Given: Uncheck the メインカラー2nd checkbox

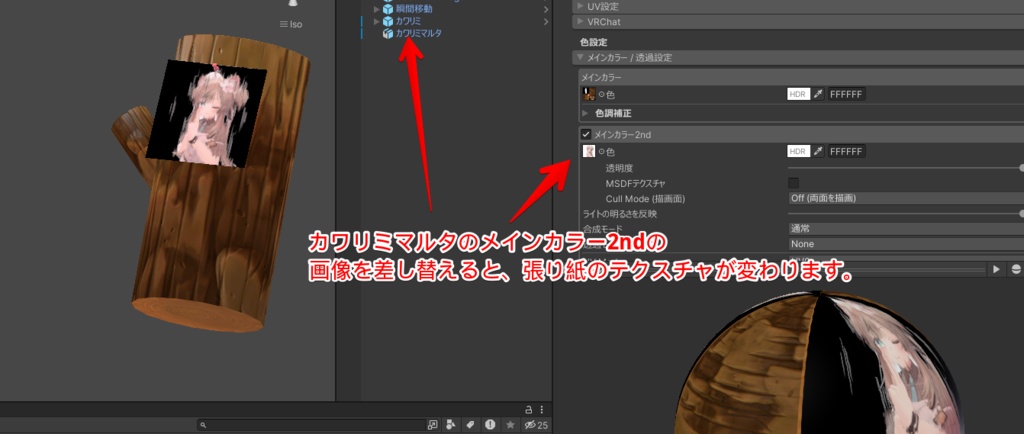Looking at the screenshot, I should point(586,134).
